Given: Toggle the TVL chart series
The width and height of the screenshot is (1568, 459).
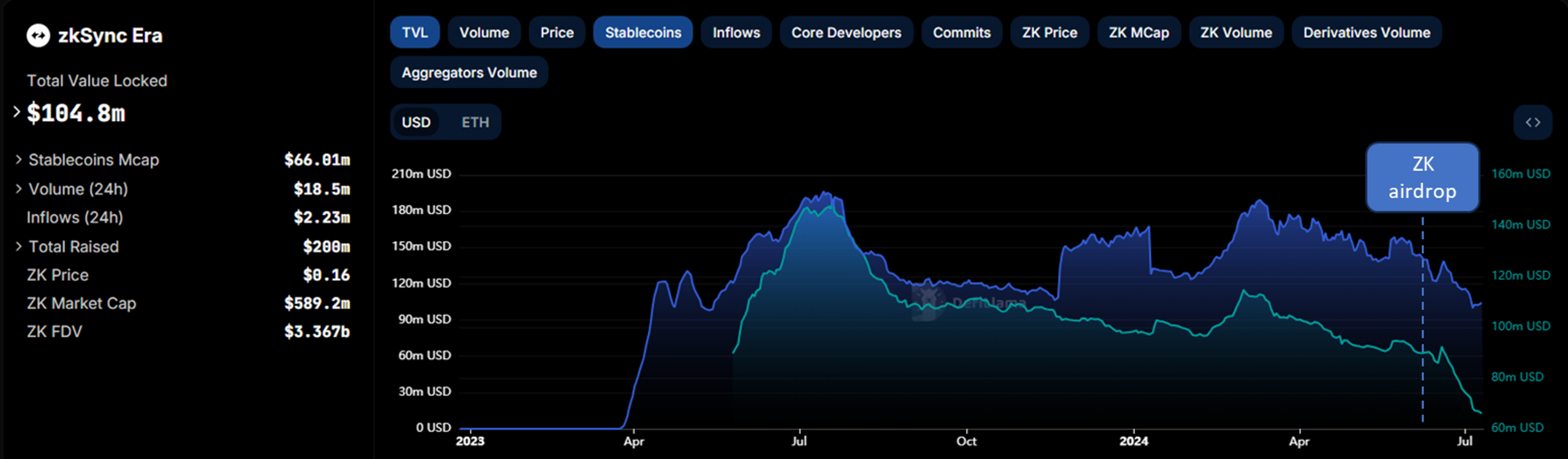Looking at the screenshot, I should click(415, 32).
